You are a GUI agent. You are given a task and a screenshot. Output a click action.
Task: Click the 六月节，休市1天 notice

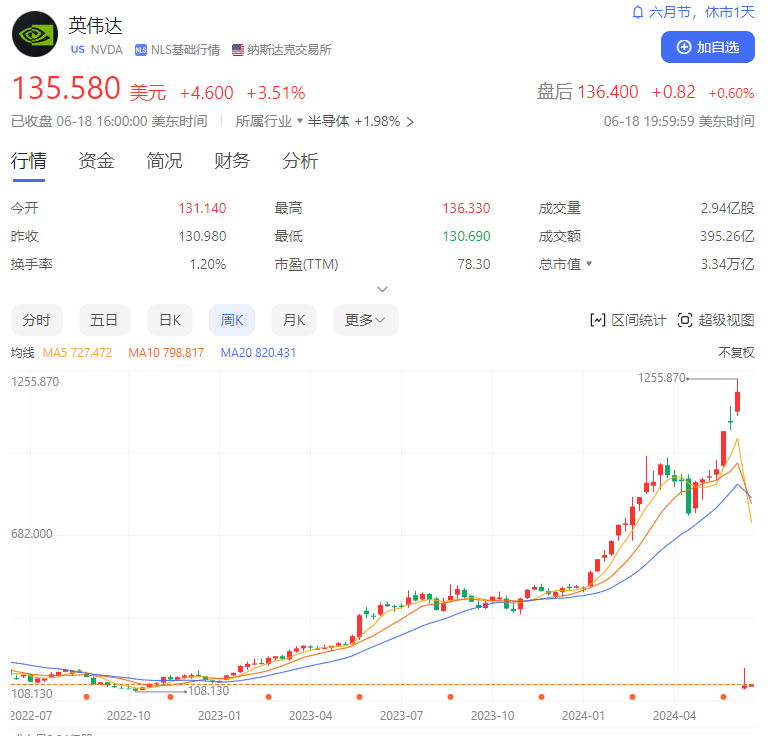(x=702, y=12)
